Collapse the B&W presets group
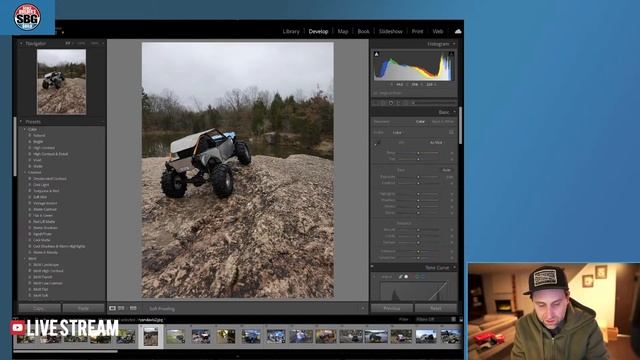Viewport: 640px width, 360px height. pyautogui.click(x=24, y=259)
